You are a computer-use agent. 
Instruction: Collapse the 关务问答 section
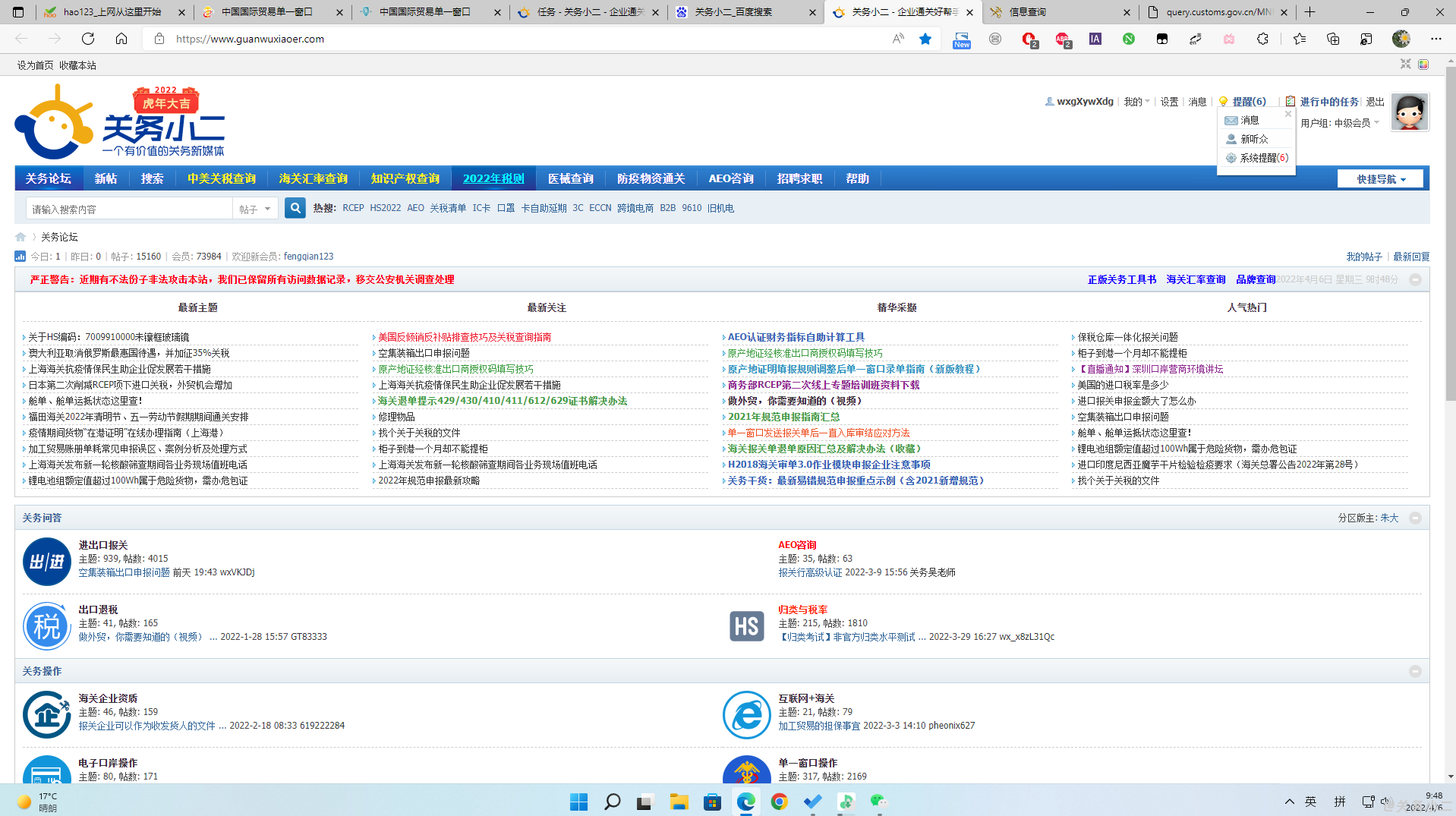click(1415, 518)
